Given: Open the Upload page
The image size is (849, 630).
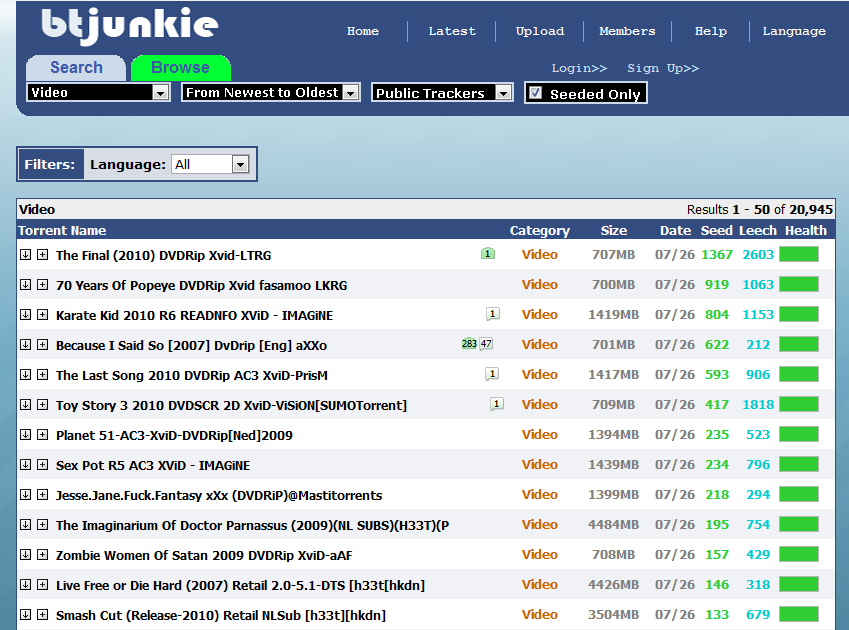Looking at the screenshot, I should 540,31.
